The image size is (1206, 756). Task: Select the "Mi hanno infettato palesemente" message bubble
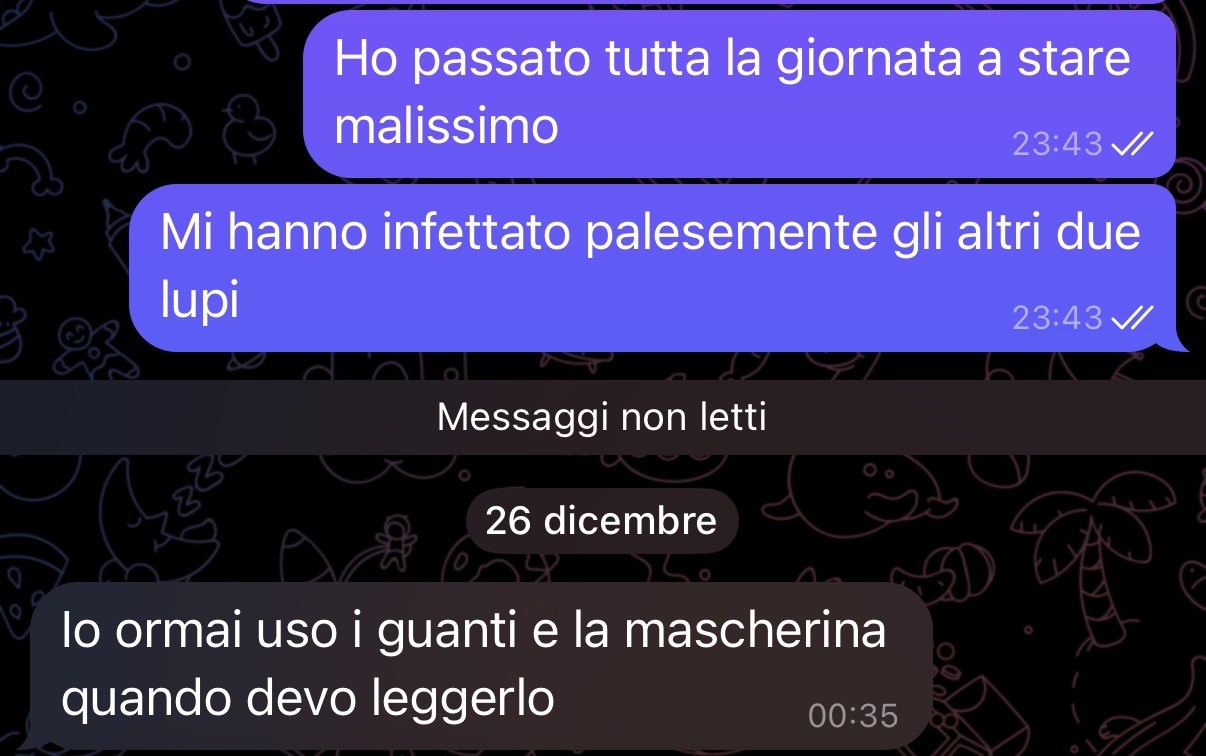click(653, 267)
